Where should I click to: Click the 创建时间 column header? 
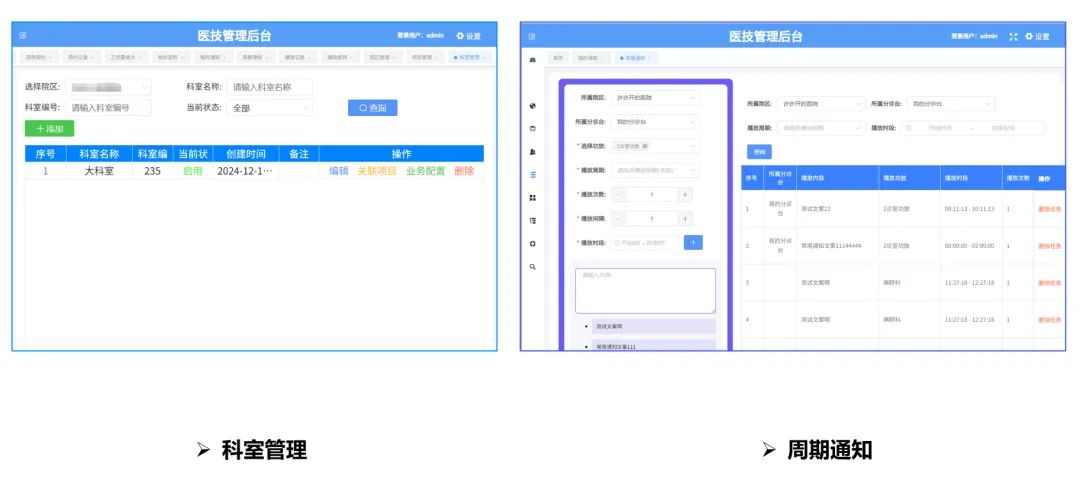tap(246, 154)
